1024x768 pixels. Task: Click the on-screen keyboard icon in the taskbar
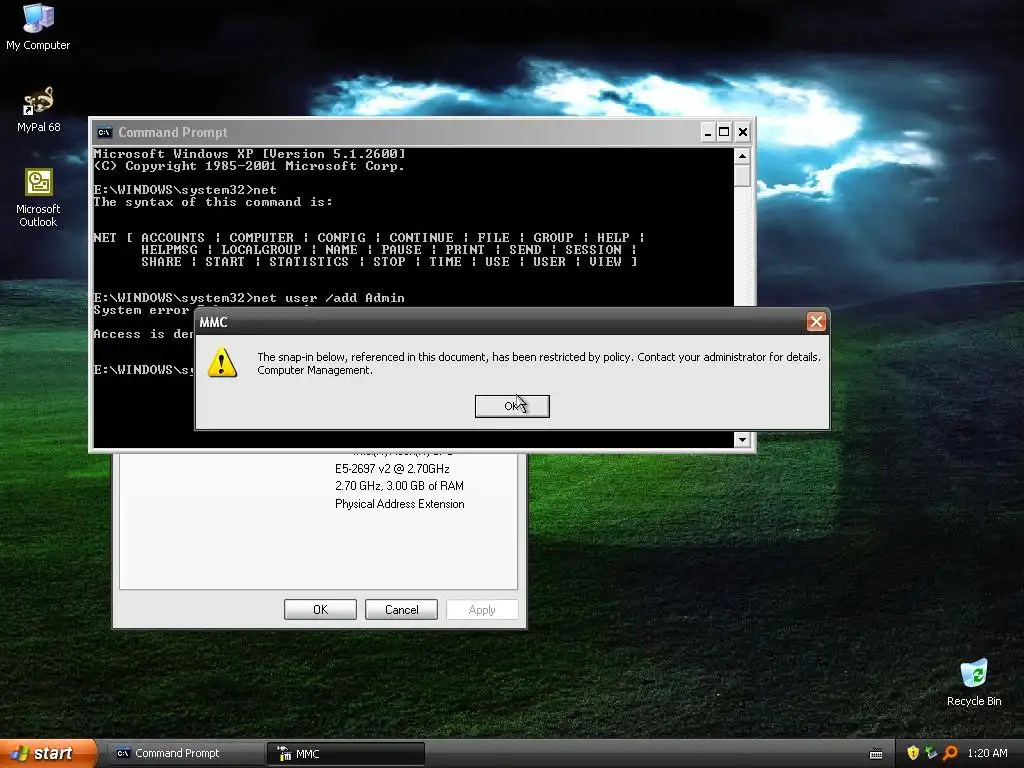point(876,754)
